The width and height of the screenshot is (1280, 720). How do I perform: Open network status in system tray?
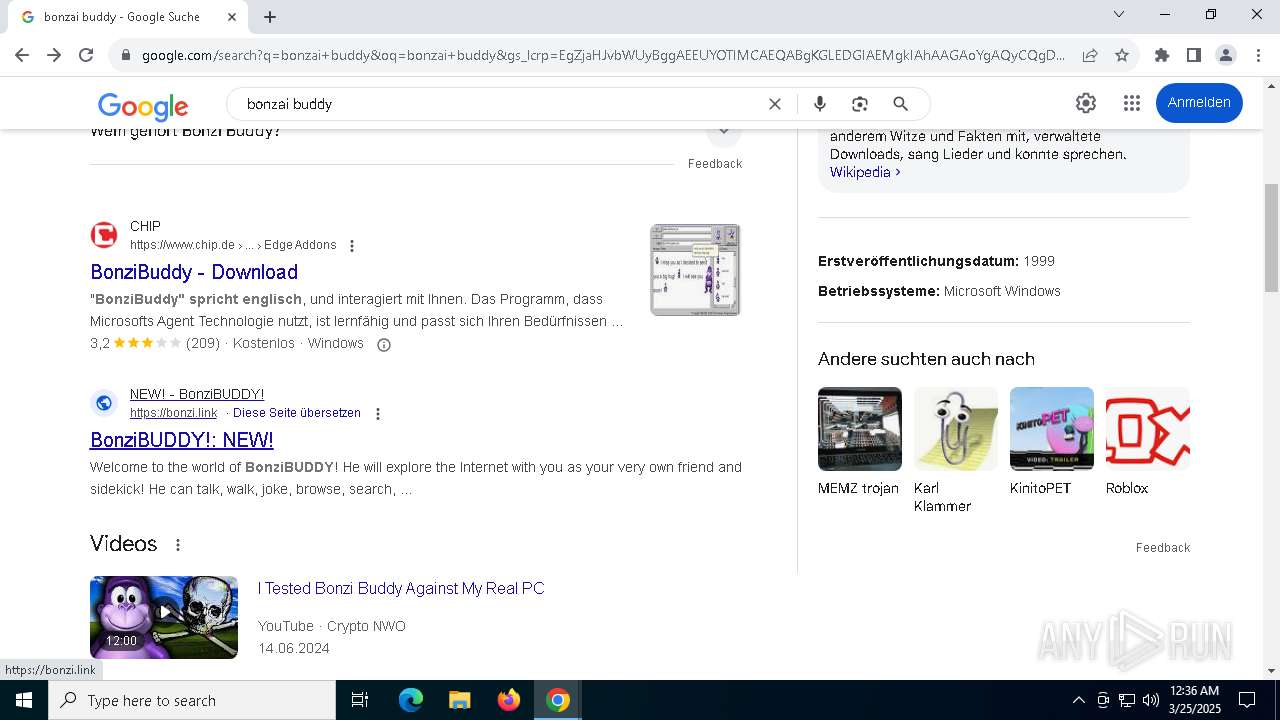coord(1127,700)
